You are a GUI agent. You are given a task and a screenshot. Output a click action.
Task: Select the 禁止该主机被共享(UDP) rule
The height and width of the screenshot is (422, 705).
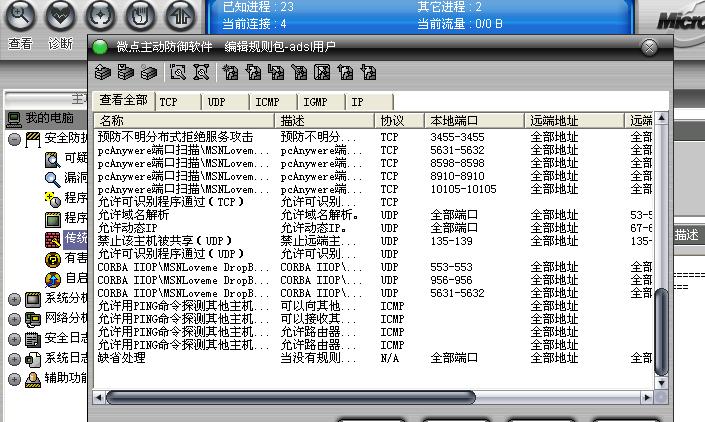tap(373, 241)
